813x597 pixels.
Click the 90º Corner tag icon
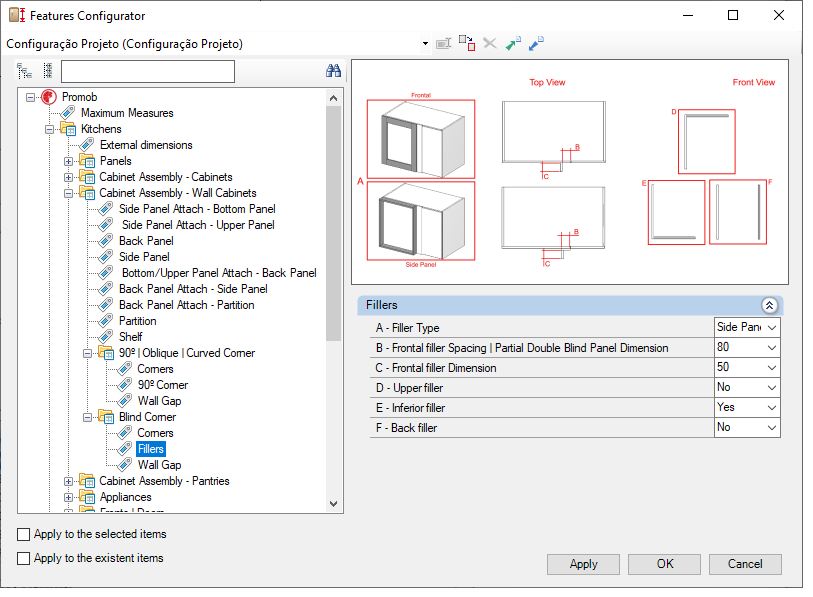tap(125, 385)
